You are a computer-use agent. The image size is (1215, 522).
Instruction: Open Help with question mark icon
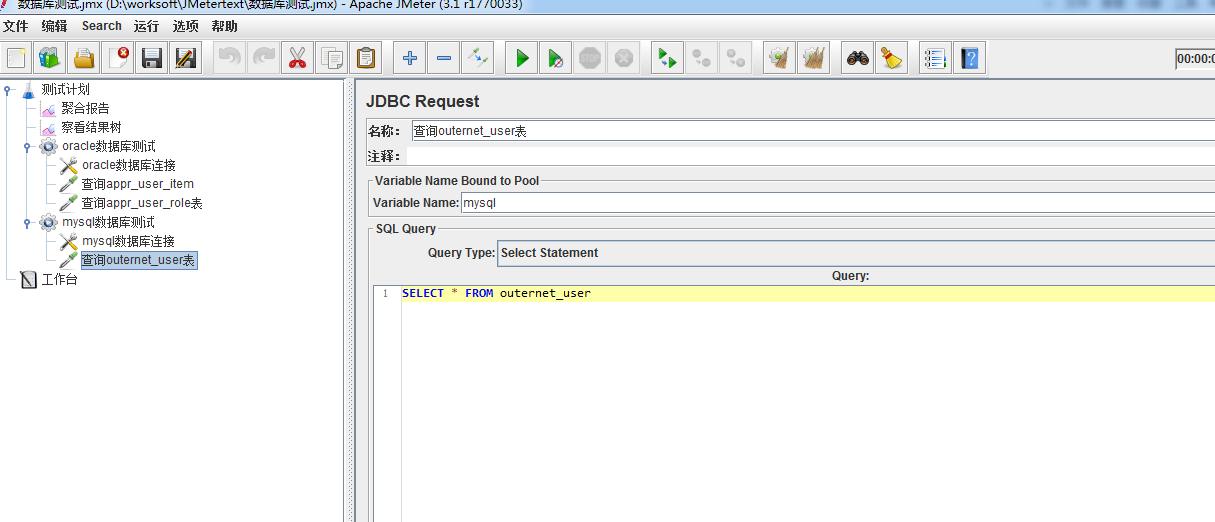(x=969, y=58)
